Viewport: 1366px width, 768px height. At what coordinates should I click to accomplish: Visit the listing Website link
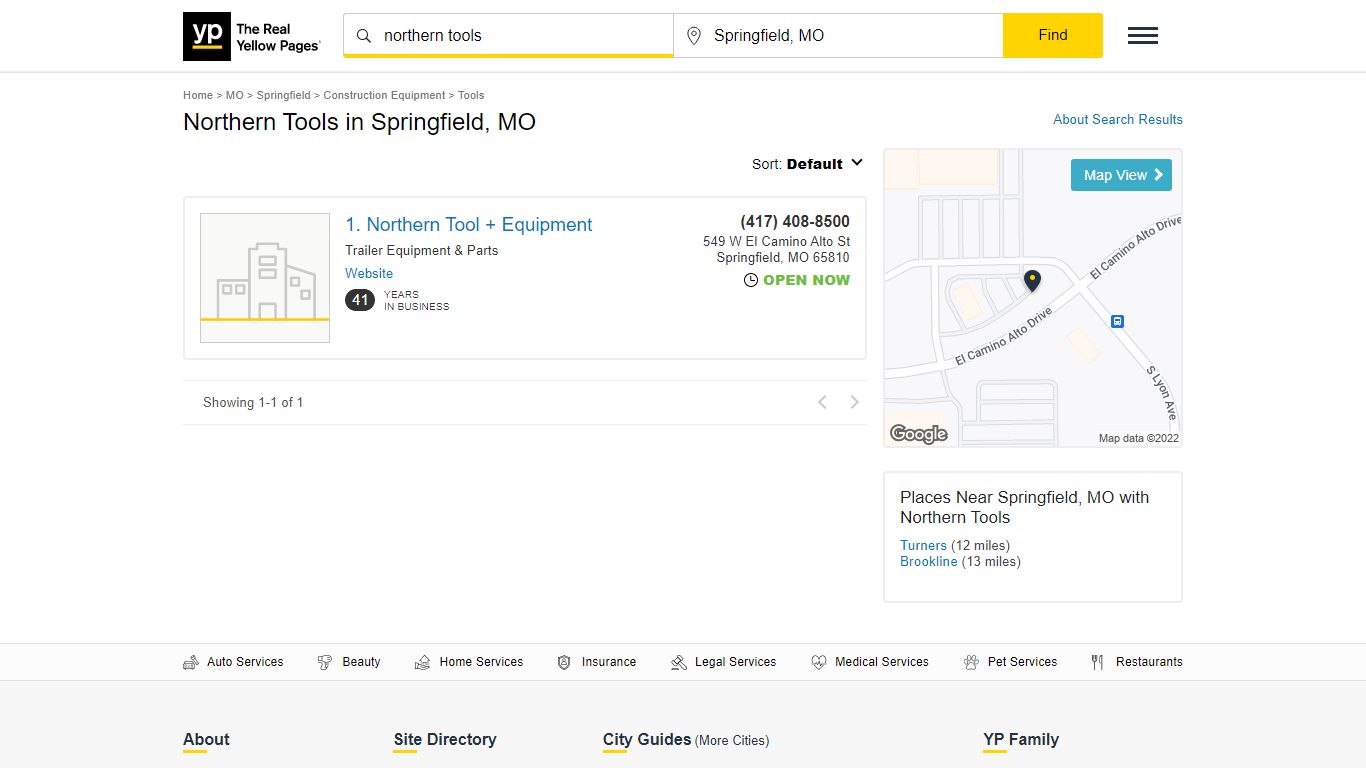(x=369, y=273)
